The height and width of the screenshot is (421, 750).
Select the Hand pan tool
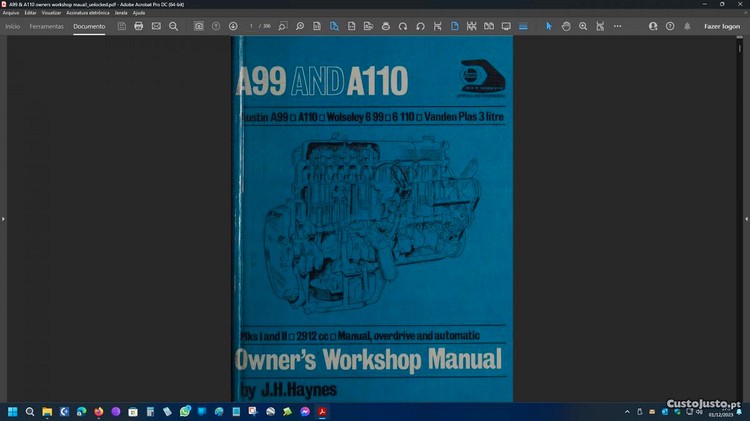point(566,26)
